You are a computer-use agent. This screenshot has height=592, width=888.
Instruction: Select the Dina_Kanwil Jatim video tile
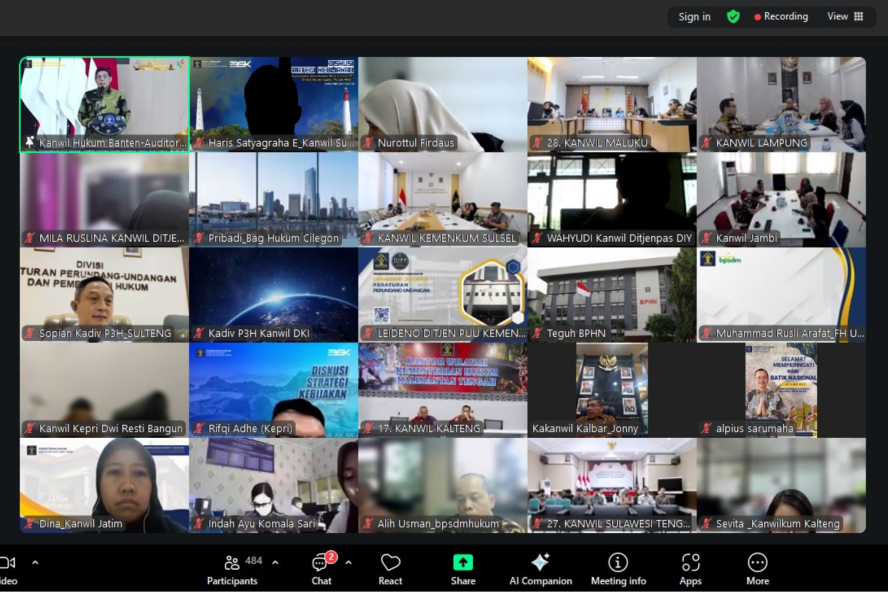104,485
